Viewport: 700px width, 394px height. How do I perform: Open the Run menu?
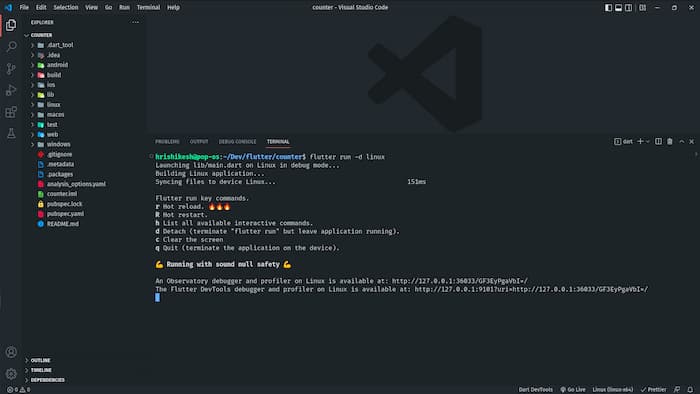[x=125, y=8]
